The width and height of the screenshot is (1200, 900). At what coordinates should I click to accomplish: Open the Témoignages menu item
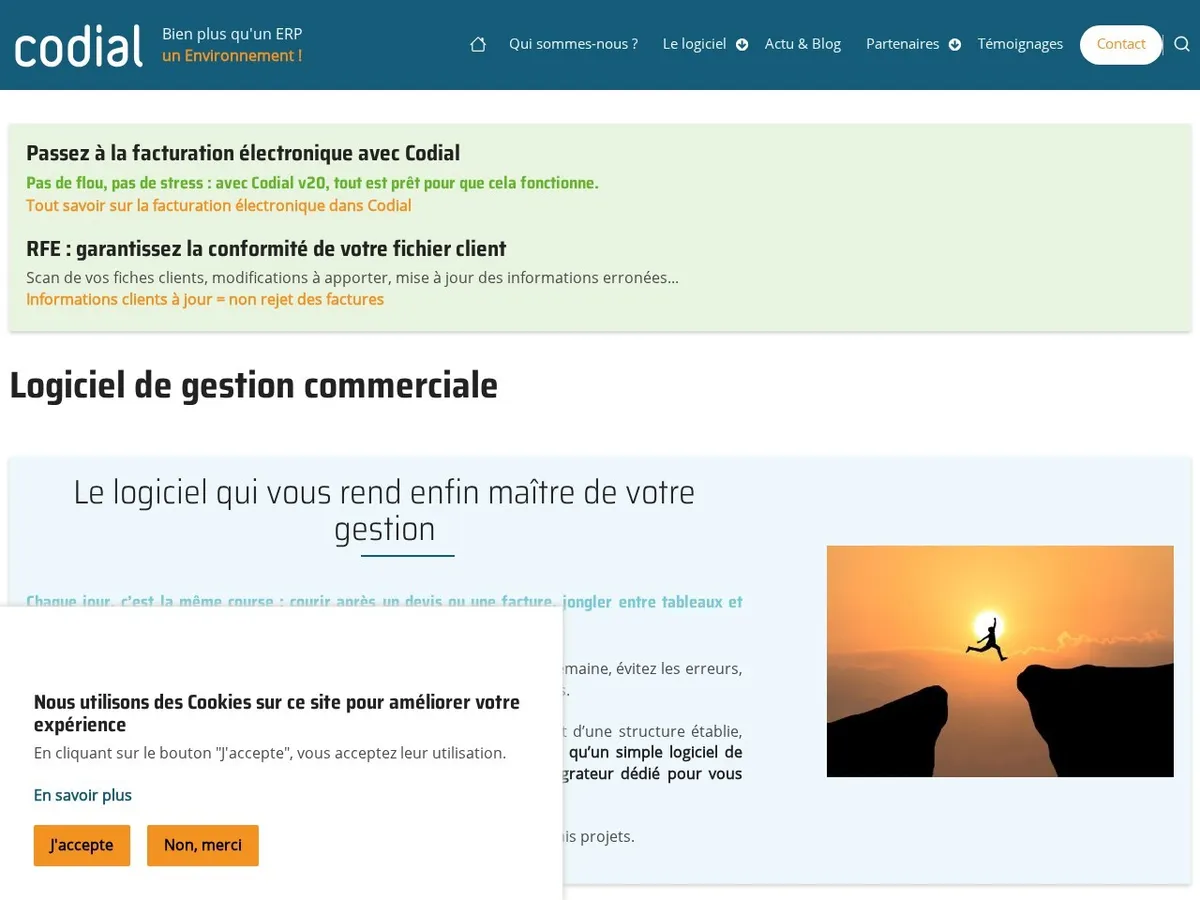(1020, 44)
